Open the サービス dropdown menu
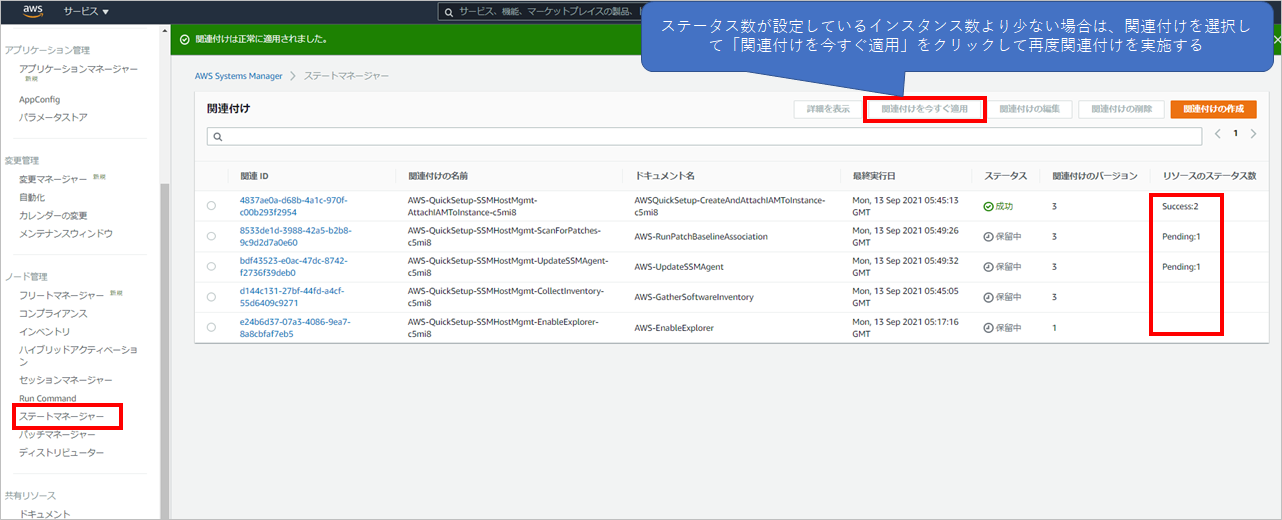Screen dimensions: 1282x520 tap(86, 11)
